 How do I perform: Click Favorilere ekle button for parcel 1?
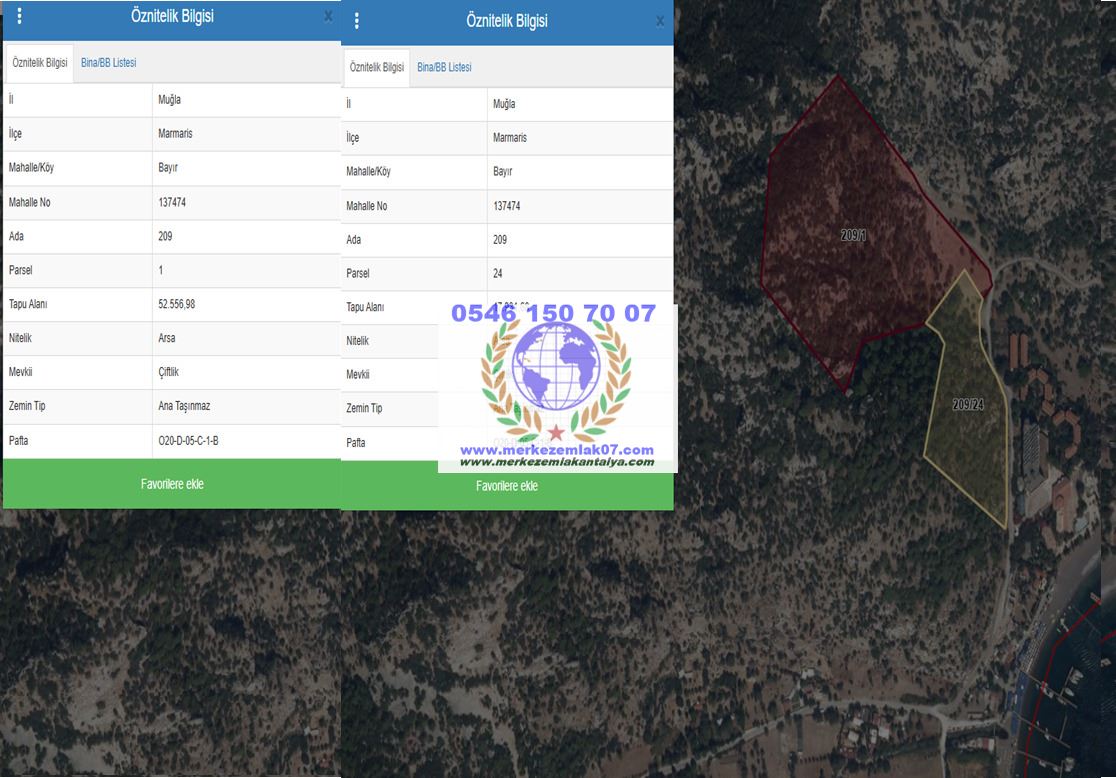172,484
